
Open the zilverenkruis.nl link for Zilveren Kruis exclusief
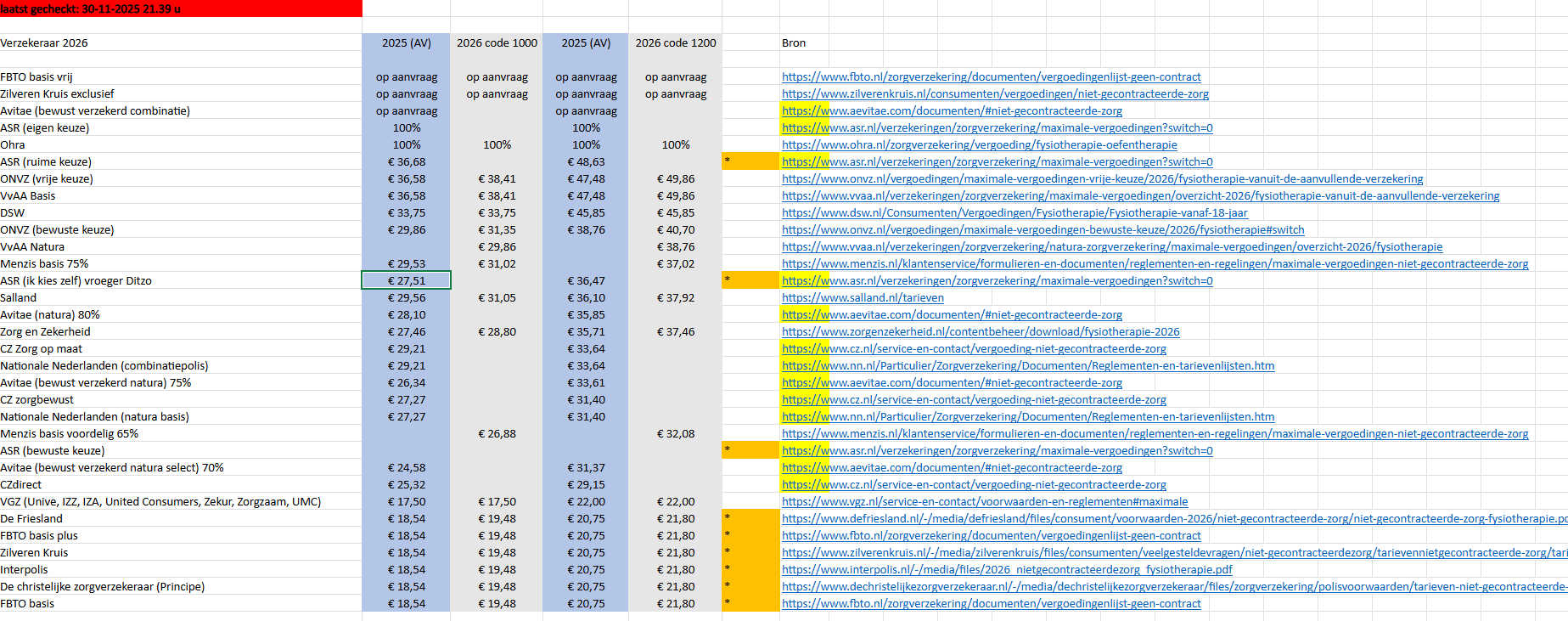click(995, 94)
